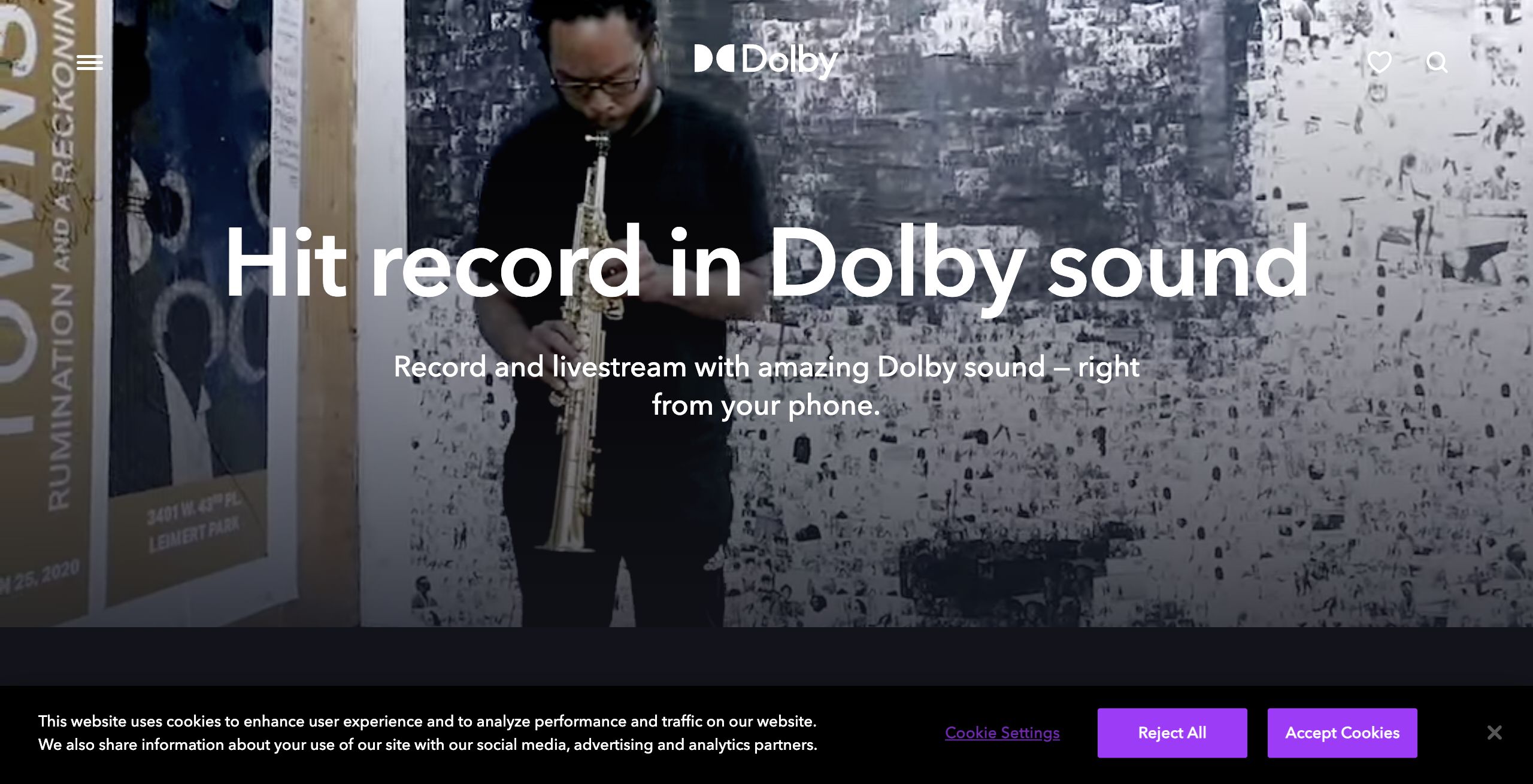Open search with the magnifier icon

1437,62
